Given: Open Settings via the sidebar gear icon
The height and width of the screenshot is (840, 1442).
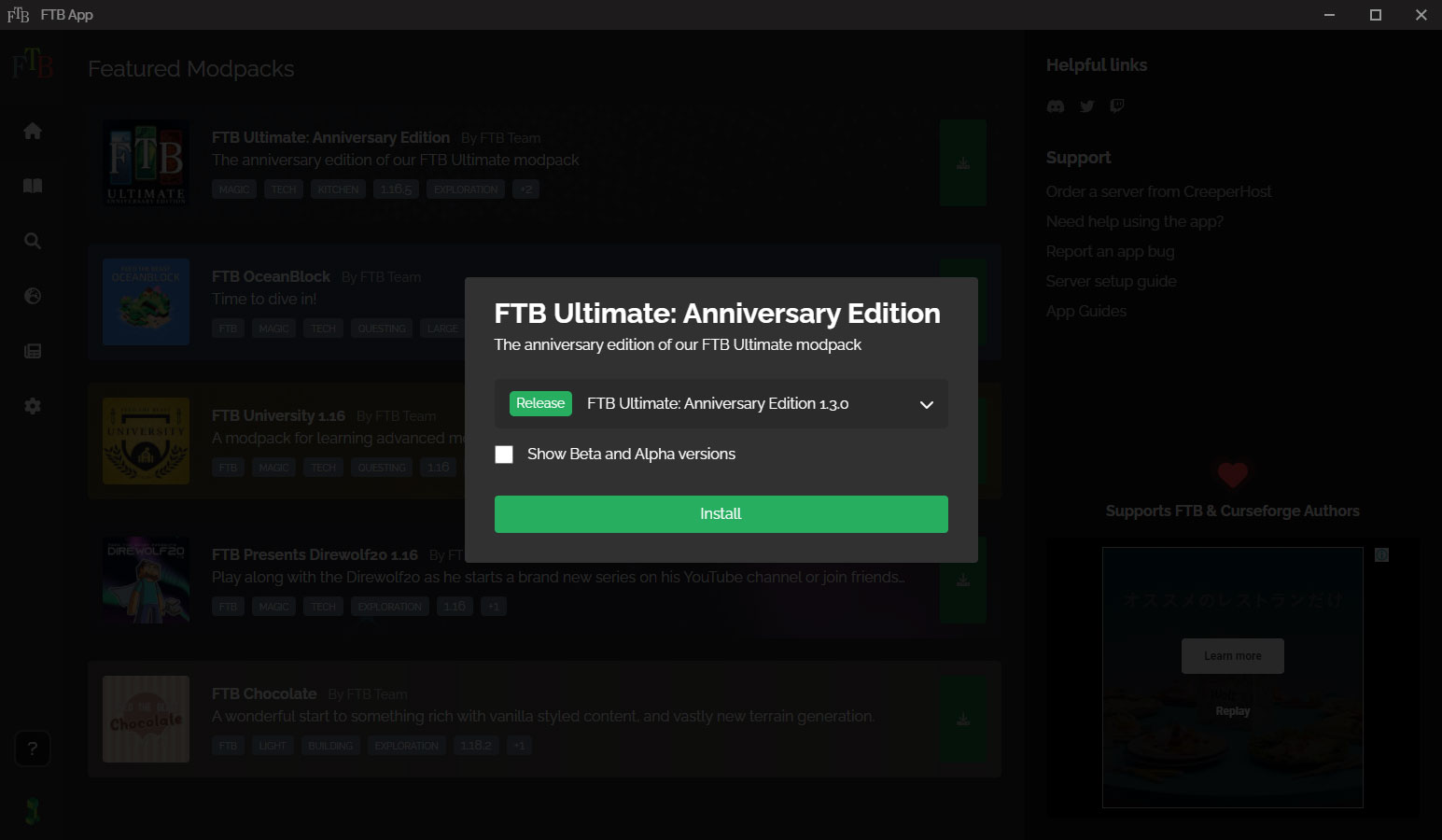Looking at the screenshot, I should point(33,406).
